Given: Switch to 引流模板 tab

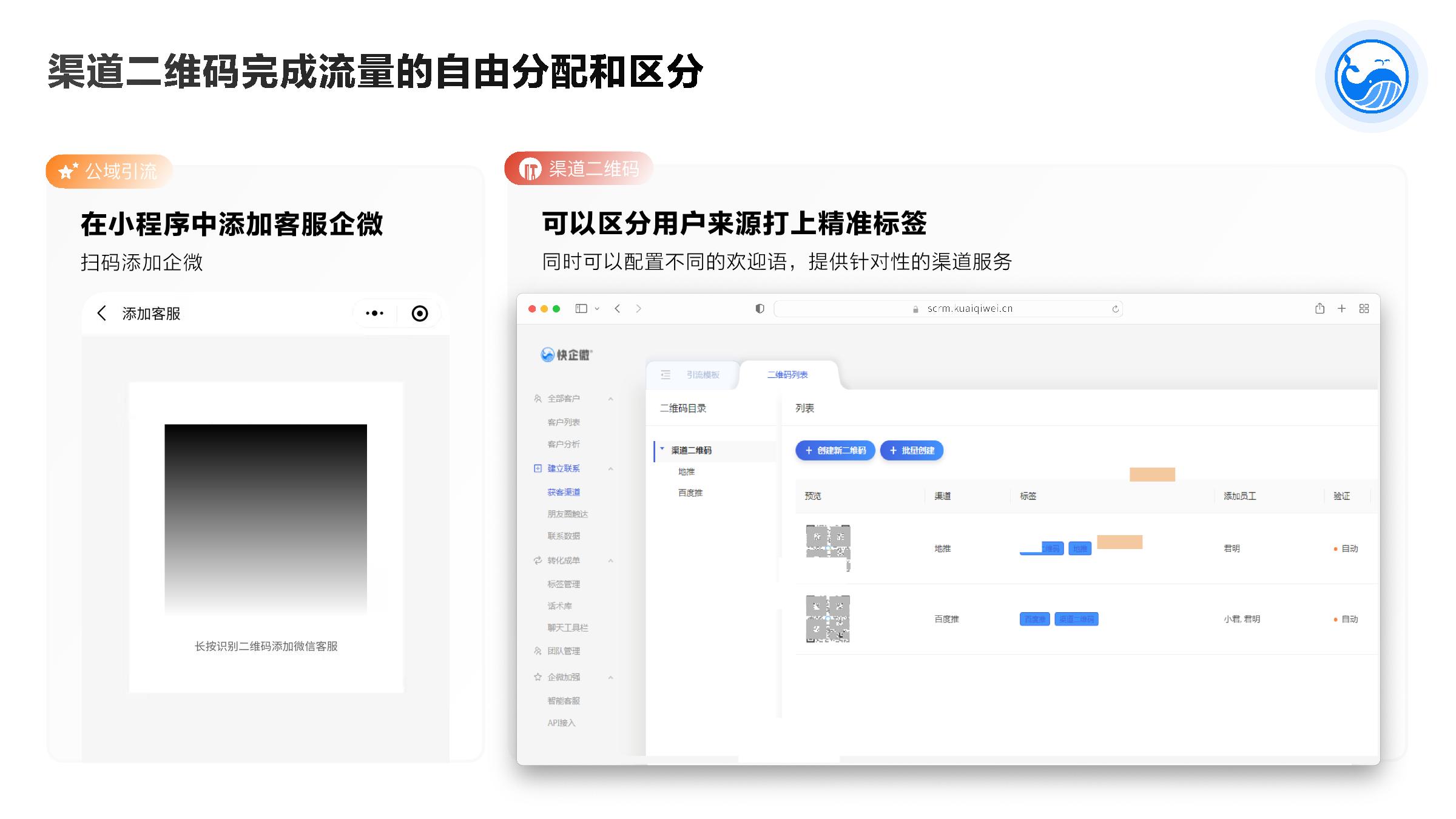Looking at the screenshot, I should [703, 374].
